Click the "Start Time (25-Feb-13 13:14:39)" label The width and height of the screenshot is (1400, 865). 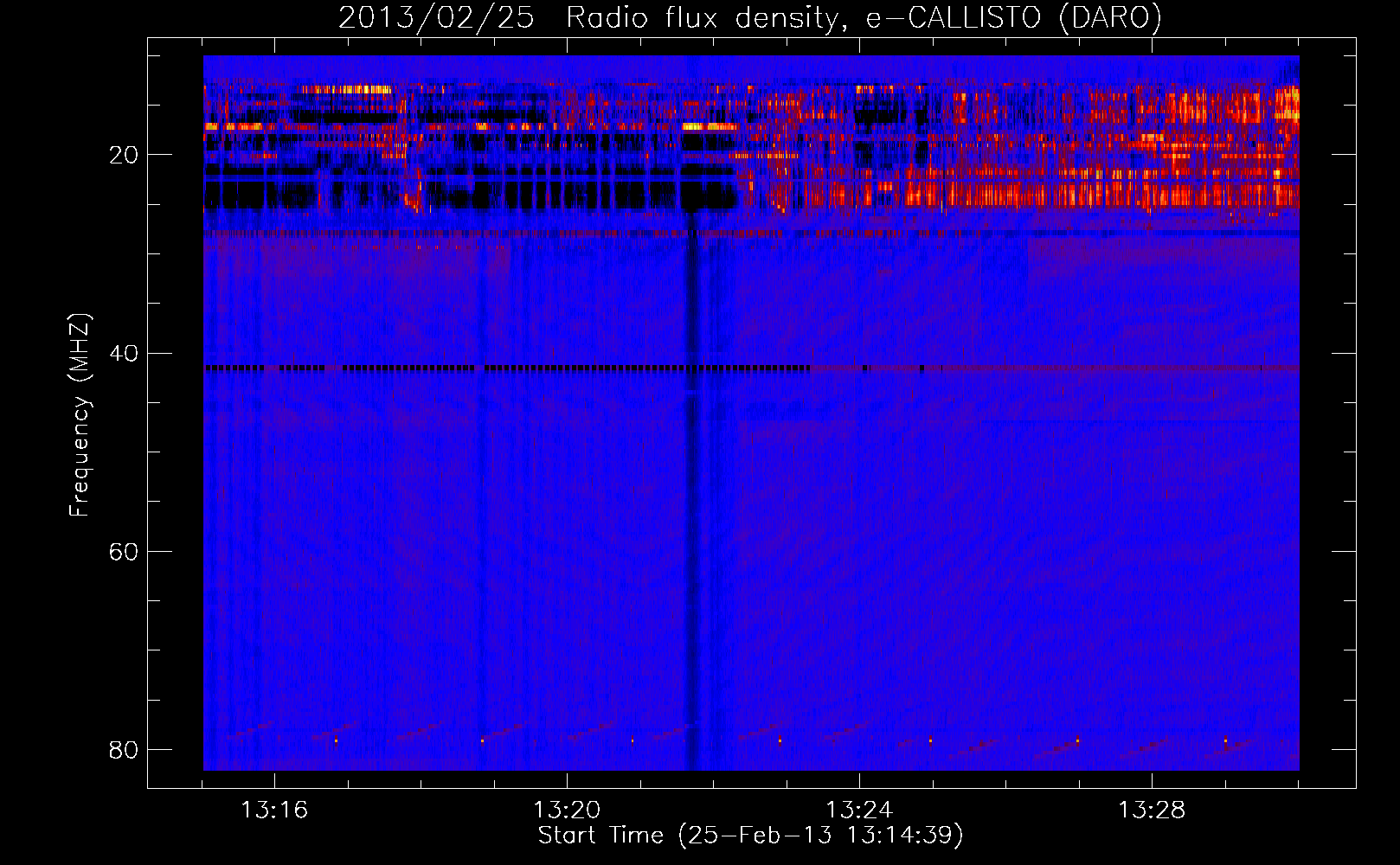point(750,836)
